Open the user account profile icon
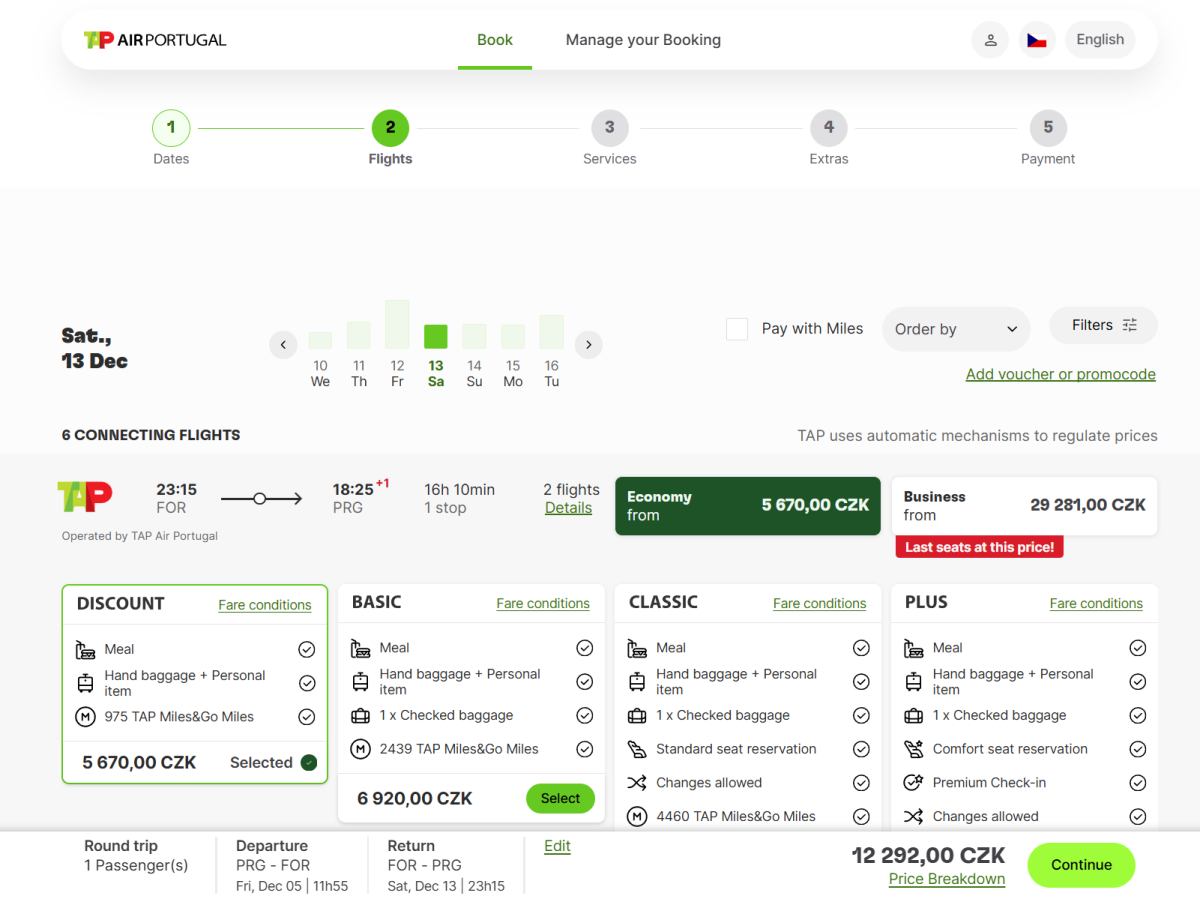This screenshot has width=1200, height=902. pos(990,40)
